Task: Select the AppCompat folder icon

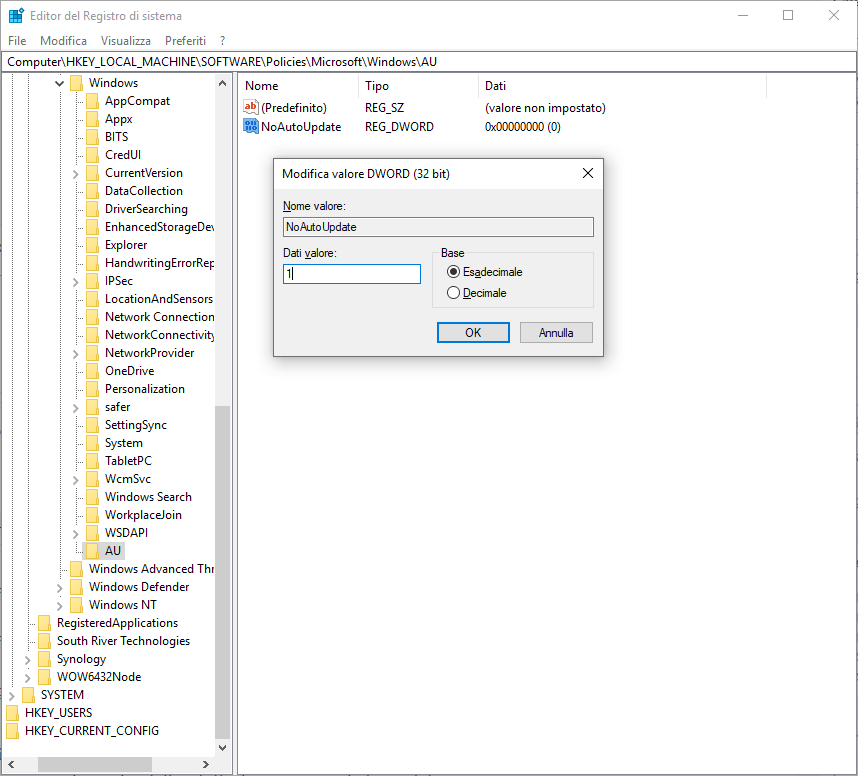Action: point(92,101)
